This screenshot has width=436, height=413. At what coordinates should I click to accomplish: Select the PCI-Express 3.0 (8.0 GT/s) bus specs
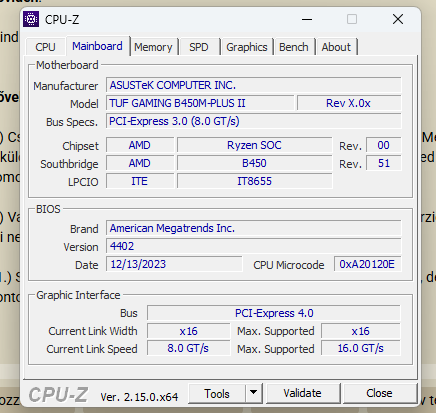click(254, 121)
